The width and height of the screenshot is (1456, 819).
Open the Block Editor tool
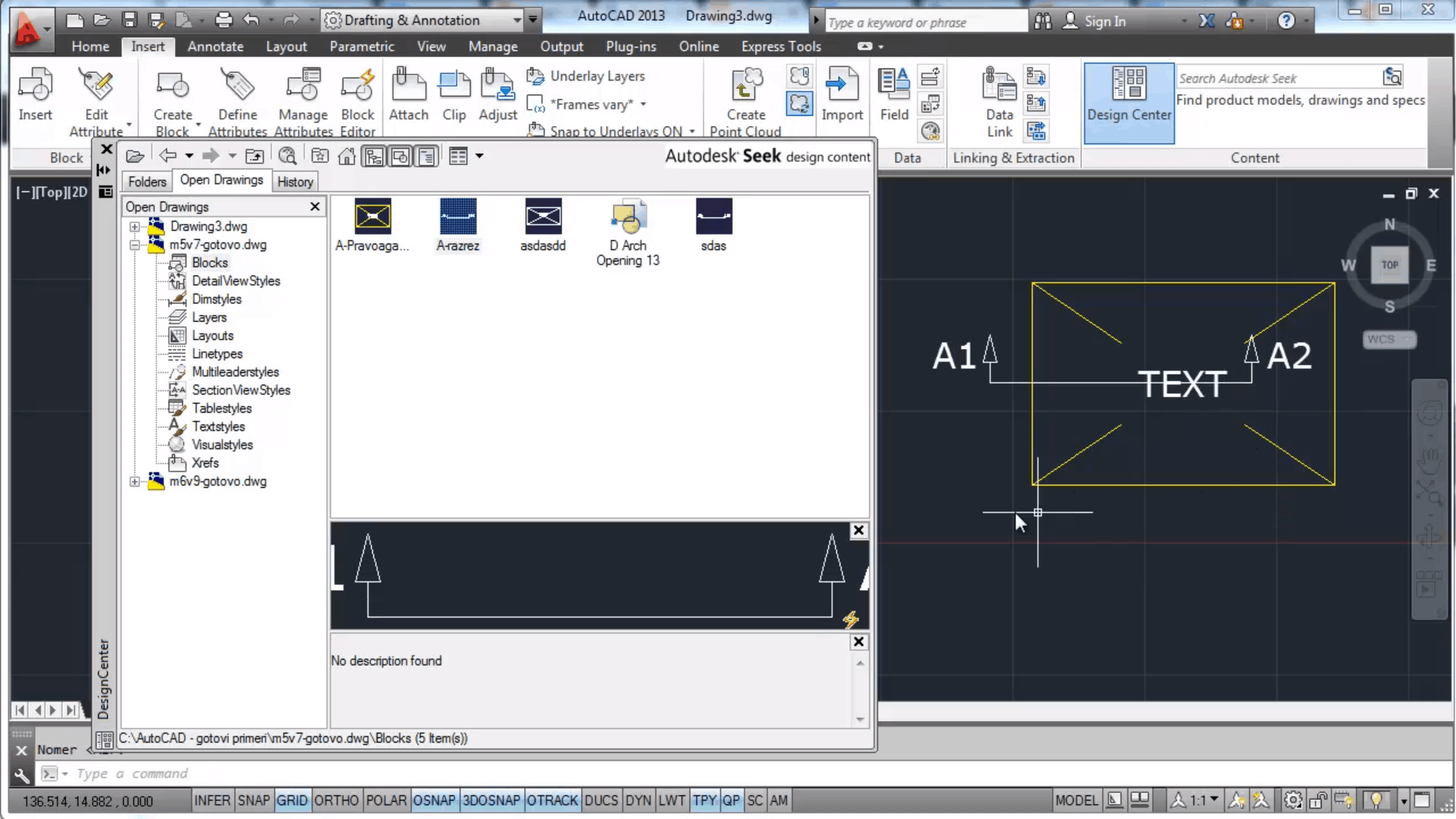click(357, 102)
